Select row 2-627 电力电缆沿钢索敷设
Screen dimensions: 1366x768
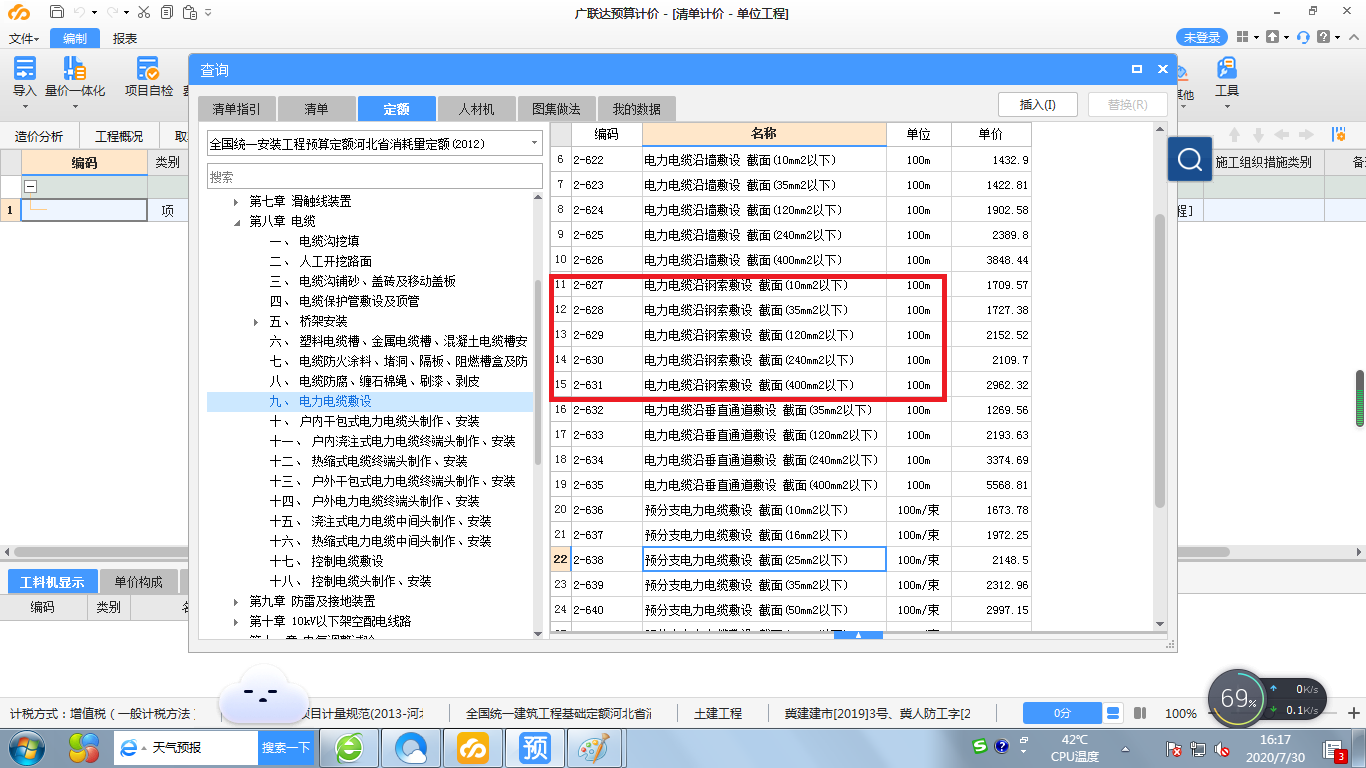[790, 285]
